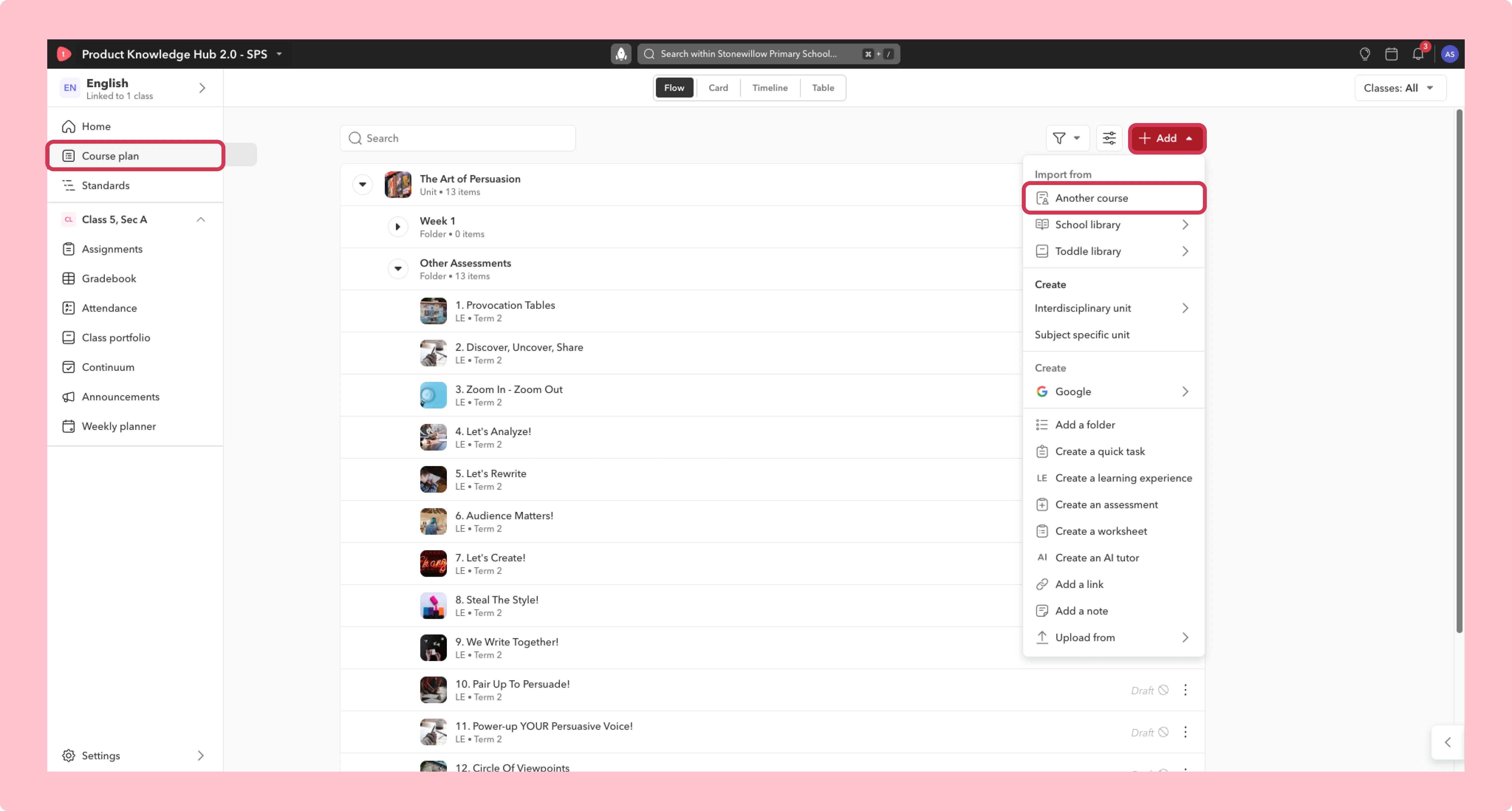
Task: Switch to the Table view tab
Action: (x=823, y=88)
